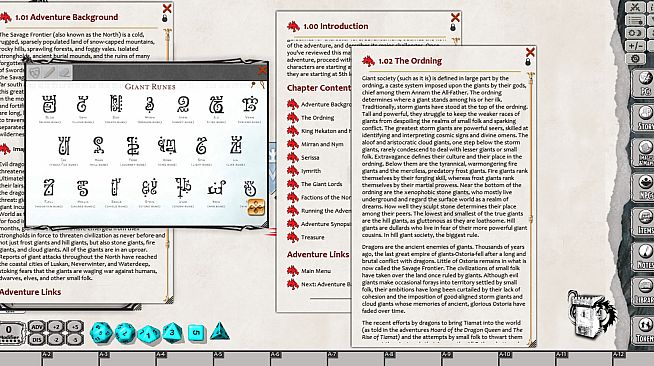This screenshot has height=366, width=654.
Task: Open the list options icon in sidebar
Action: pos(635,20)
